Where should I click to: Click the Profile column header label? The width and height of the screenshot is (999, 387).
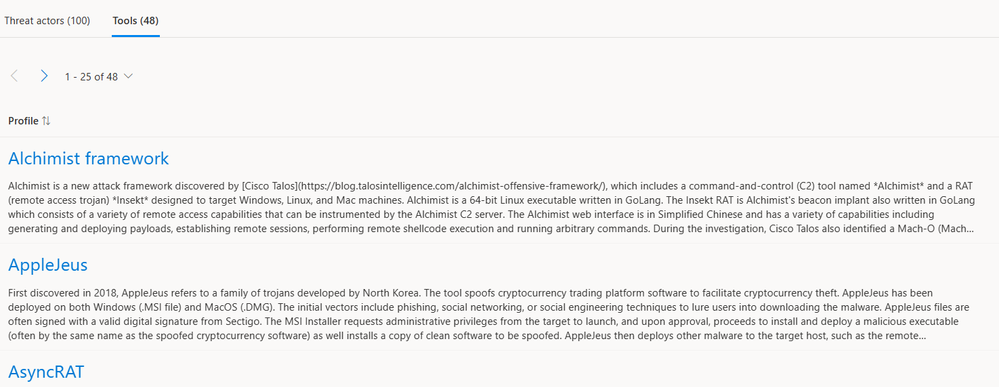click(24, 121)
